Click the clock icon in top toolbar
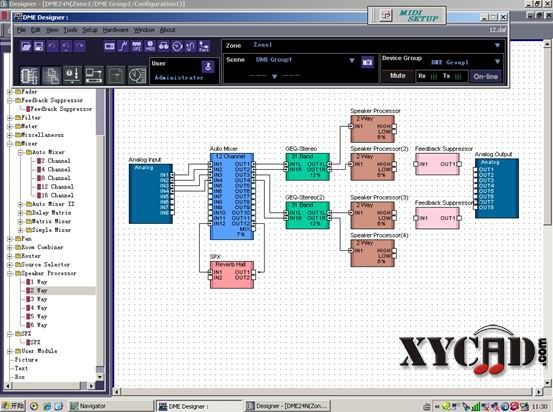The width and height of the screenshot is (553, 412). 177,46
